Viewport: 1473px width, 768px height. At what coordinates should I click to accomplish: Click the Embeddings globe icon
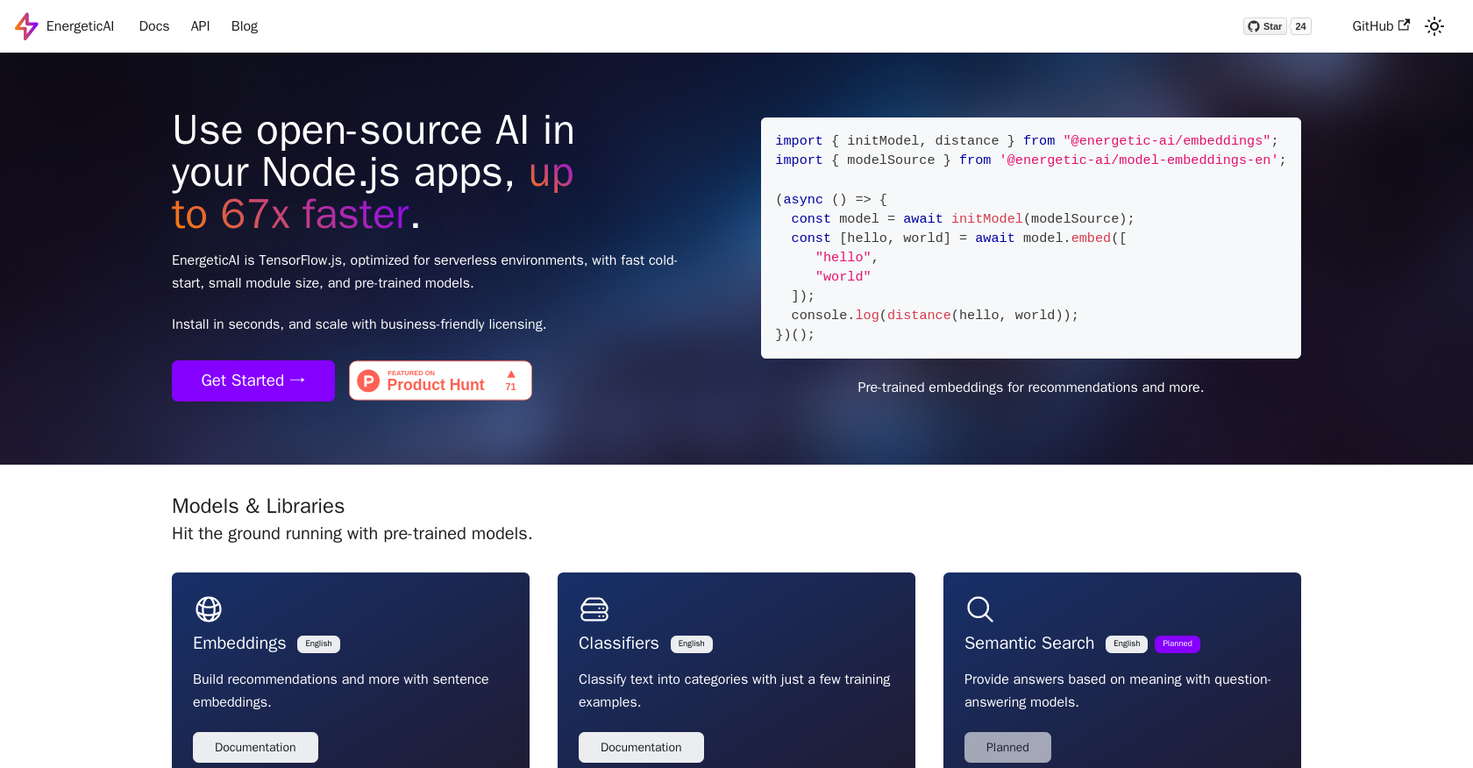(208, 609)
